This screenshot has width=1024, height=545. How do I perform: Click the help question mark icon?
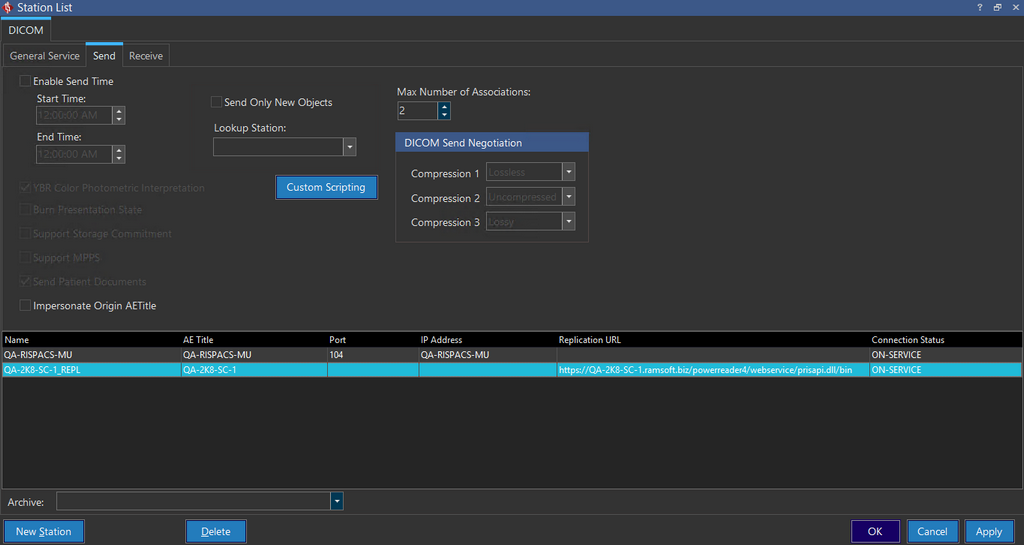pyautogui.click(x=979, y=7)
